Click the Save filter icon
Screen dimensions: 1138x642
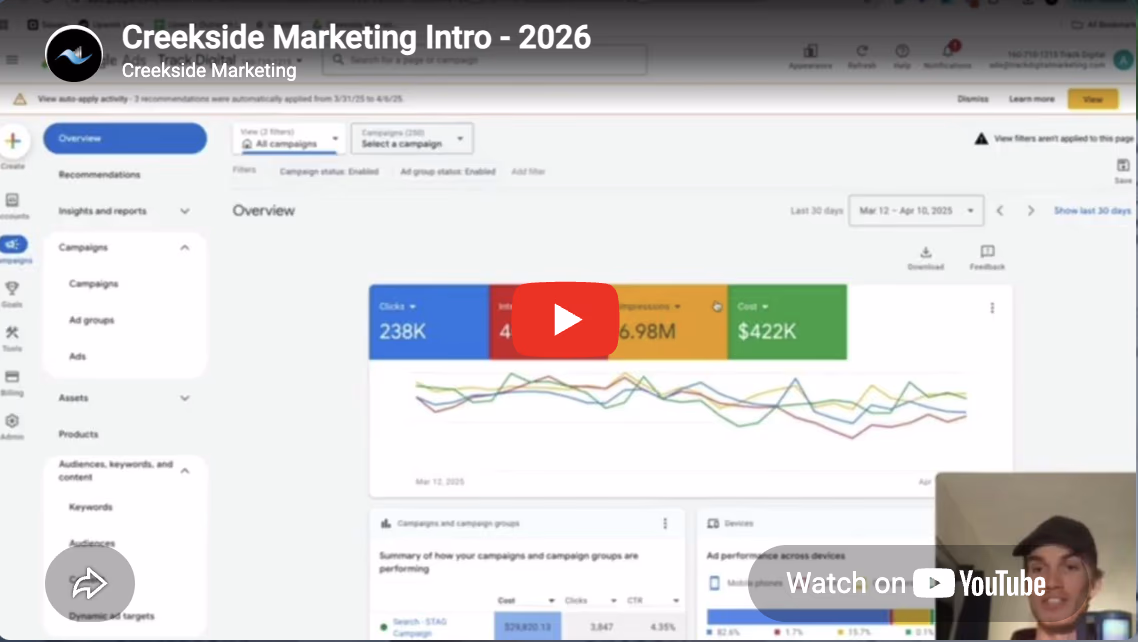[x=1123, y=165]
